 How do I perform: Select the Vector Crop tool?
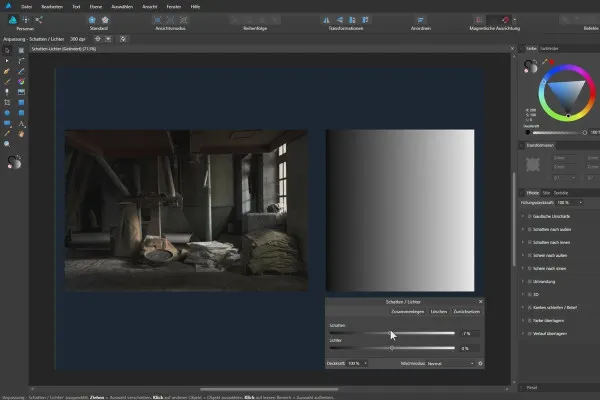pos(7,103)
